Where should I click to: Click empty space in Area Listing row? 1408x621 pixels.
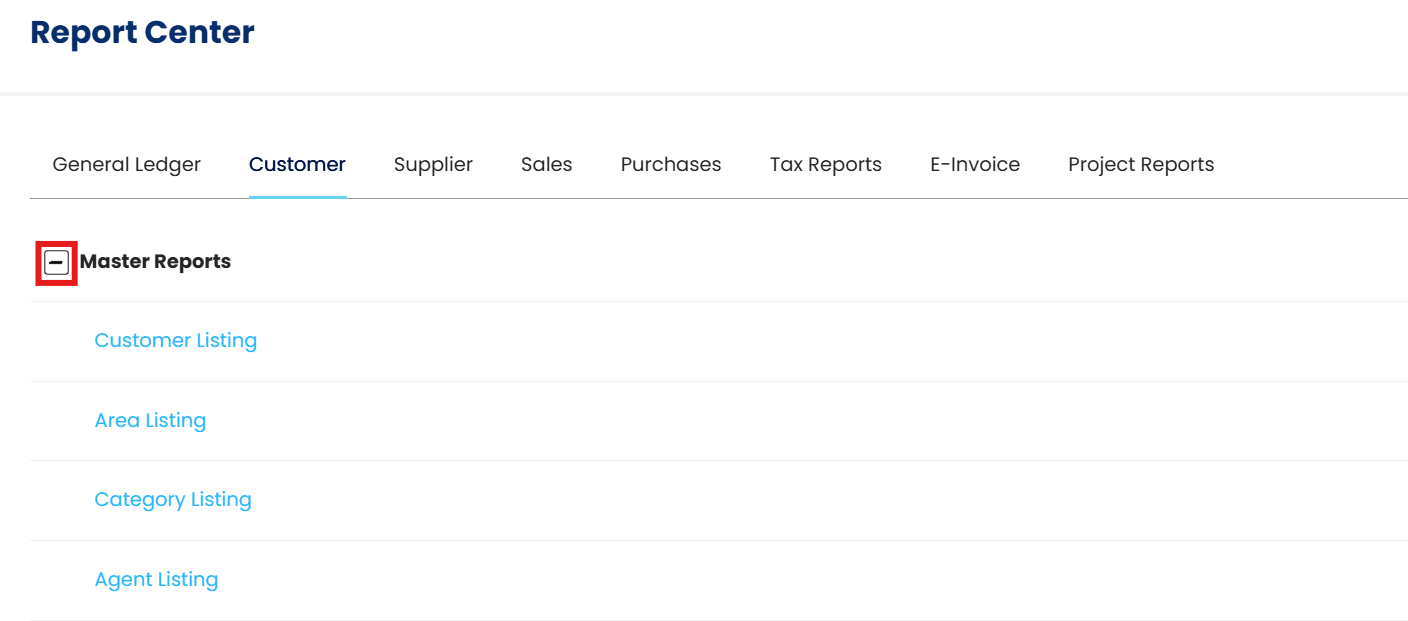[x=800, y=421]
